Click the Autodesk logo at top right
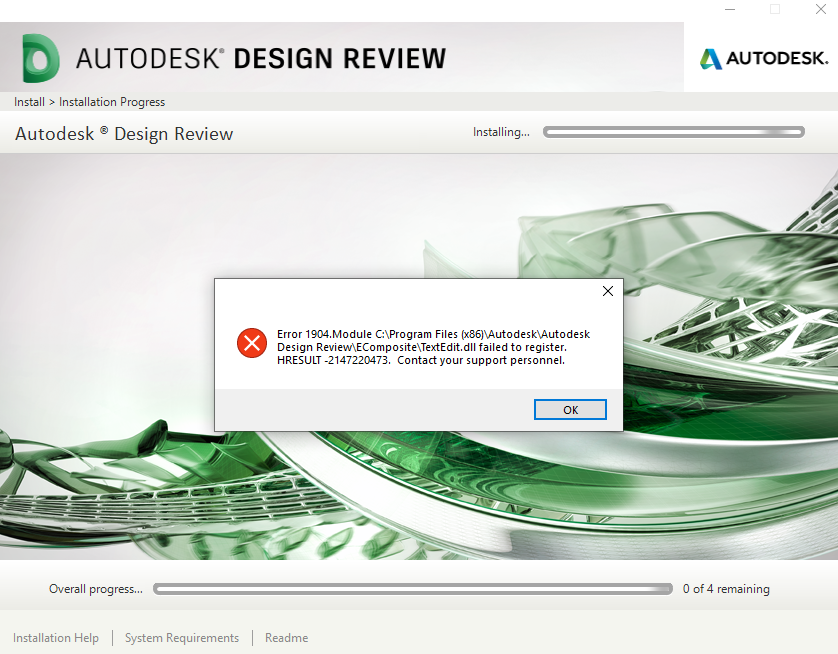Viewport: 838px width, 654px height. point(764,59)
